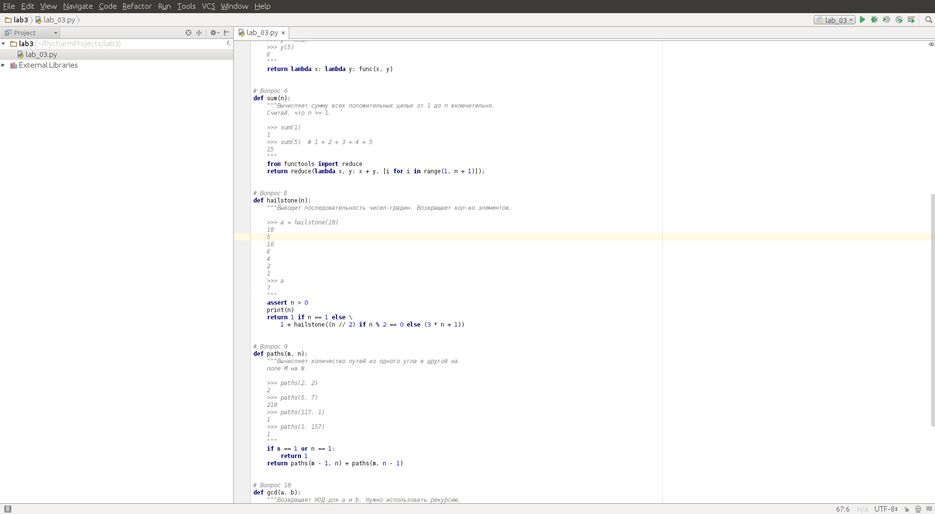Open Search Everywhere magnifier icon

(x=928, y=20)
